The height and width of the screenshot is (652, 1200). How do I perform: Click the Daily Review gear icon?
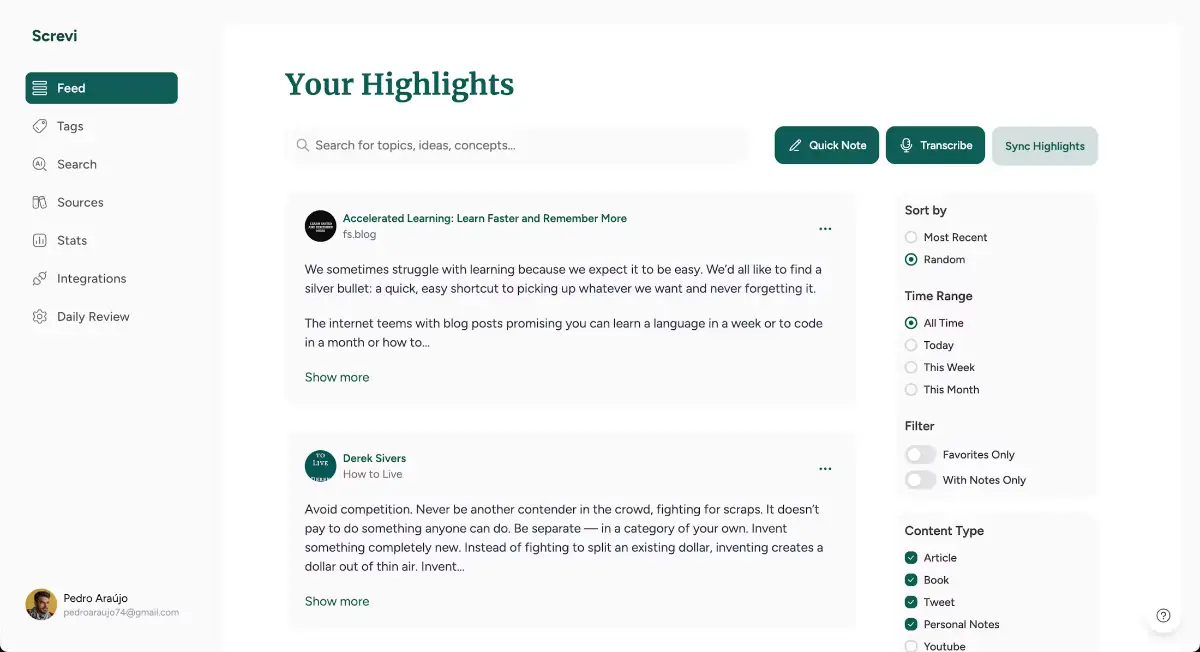coord(40,316)
